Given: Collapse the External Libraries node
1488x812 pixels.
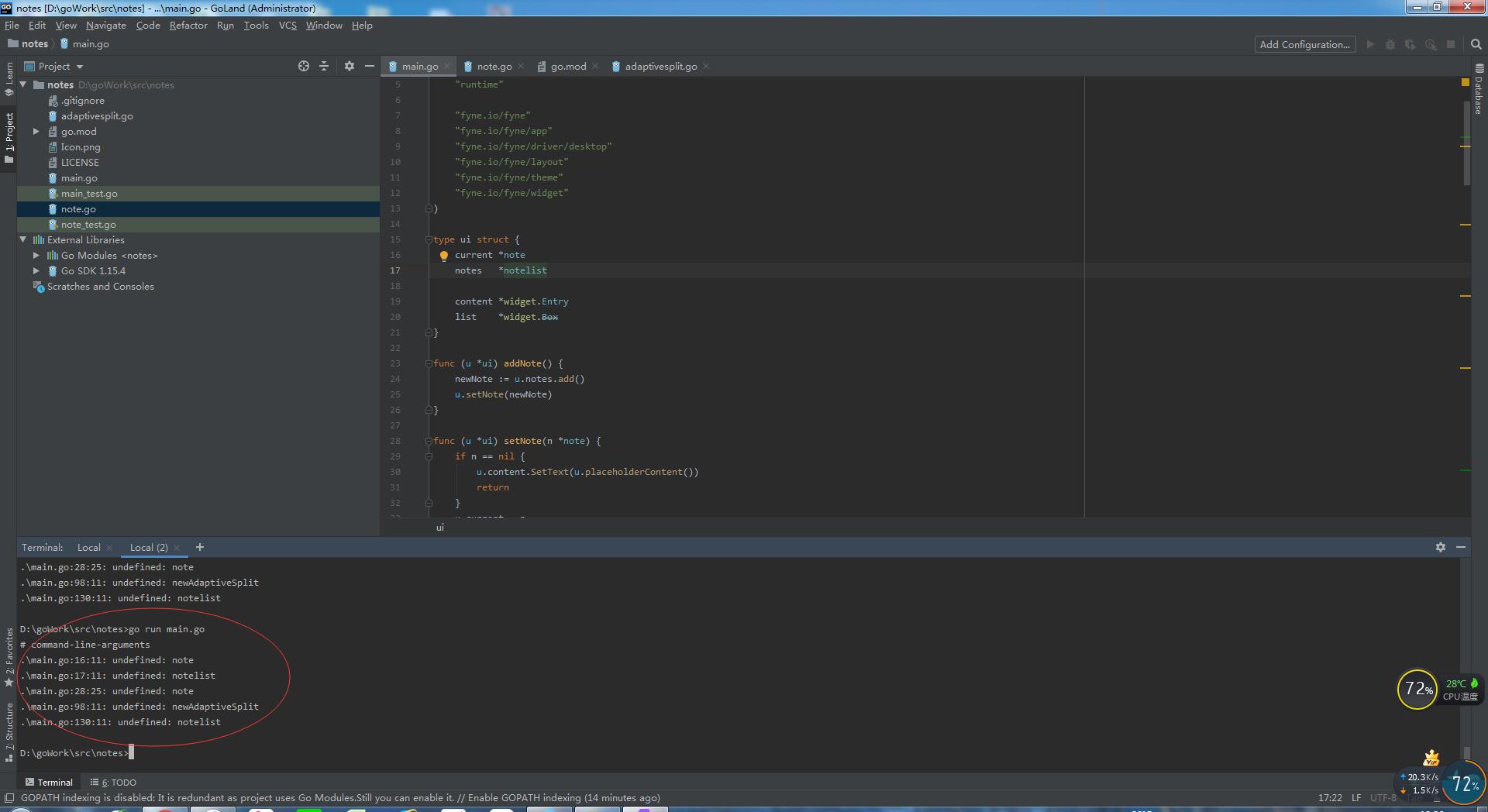Looking at the screenshot, I should point(23,239).
